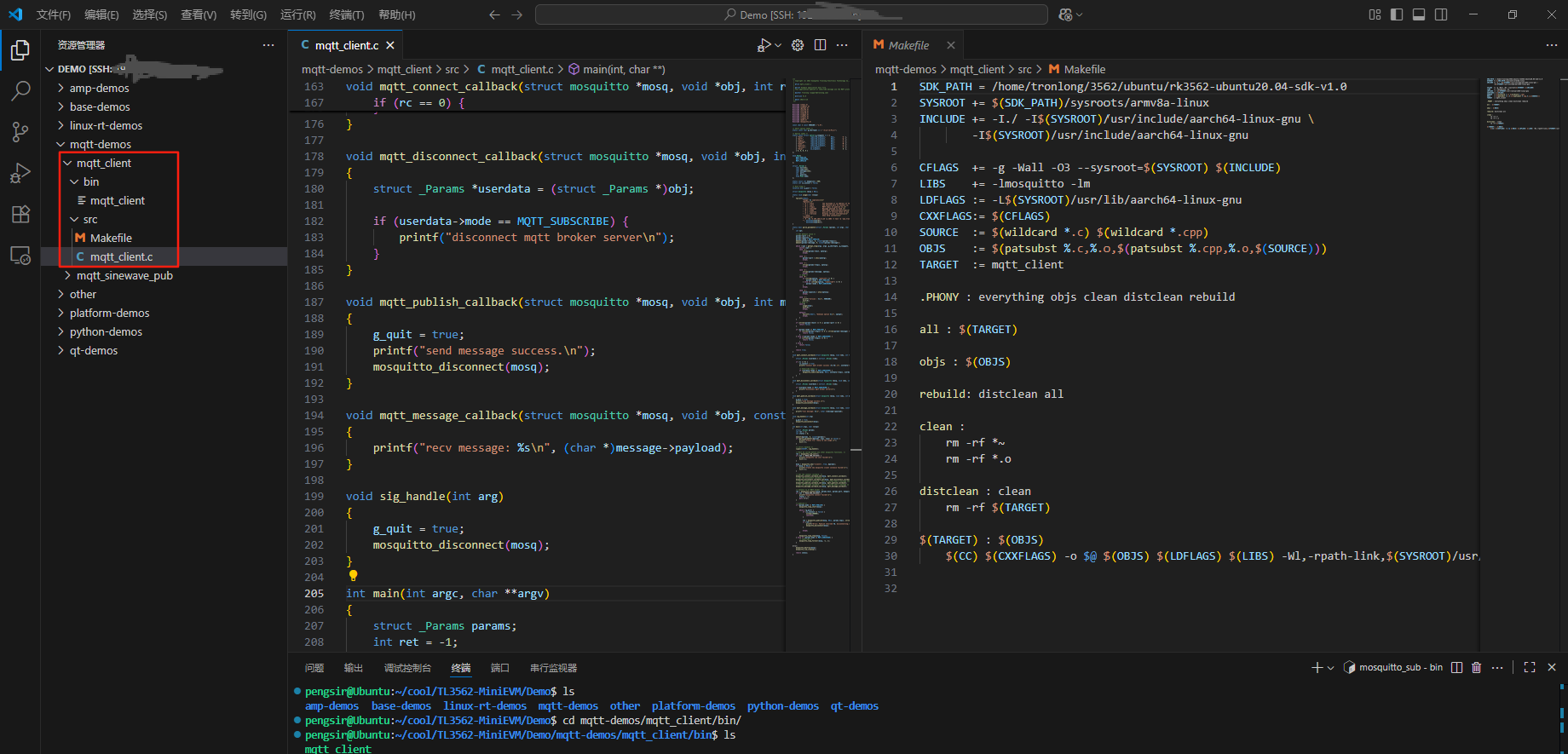Open the Source Control view
This screenshot has height=754, width=1568.
[20, 131]
